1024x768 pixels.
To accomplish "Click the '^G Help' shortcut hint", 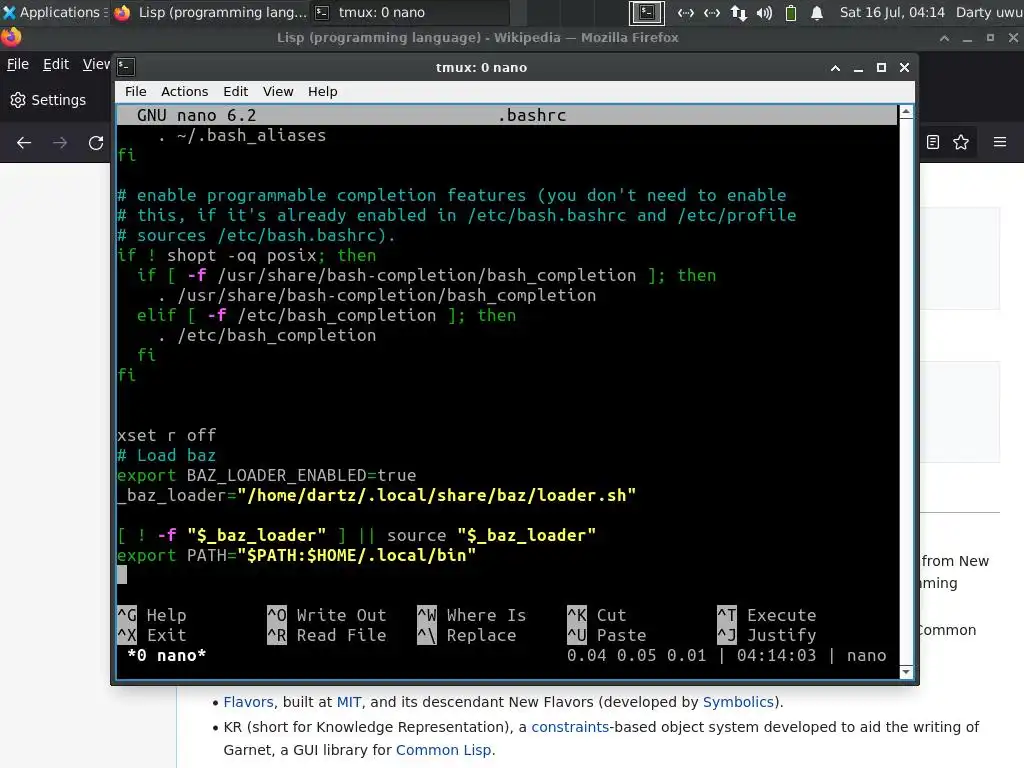I will tap(152, 615).
